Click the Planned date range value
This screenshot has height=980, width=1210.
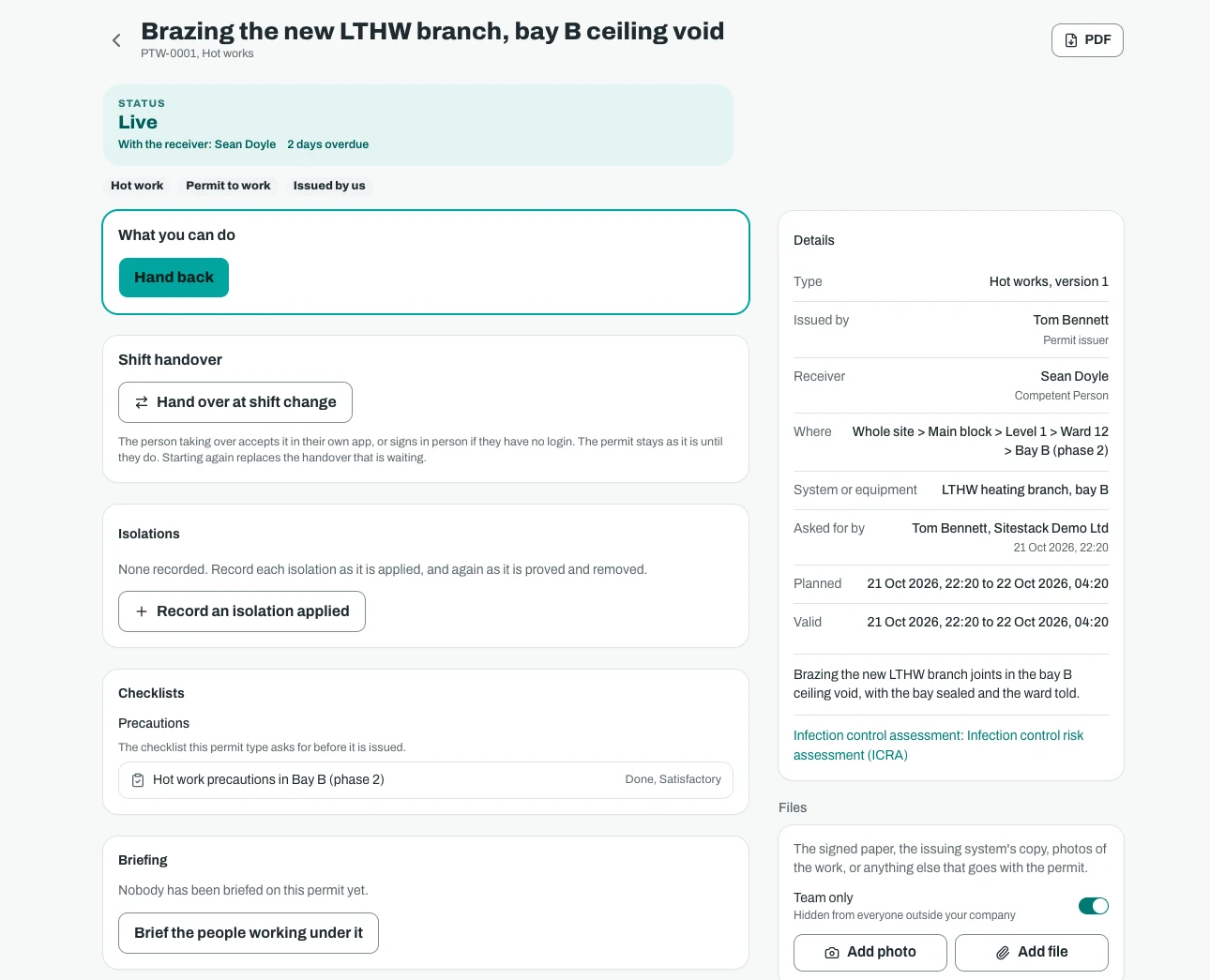click(988, 584)
